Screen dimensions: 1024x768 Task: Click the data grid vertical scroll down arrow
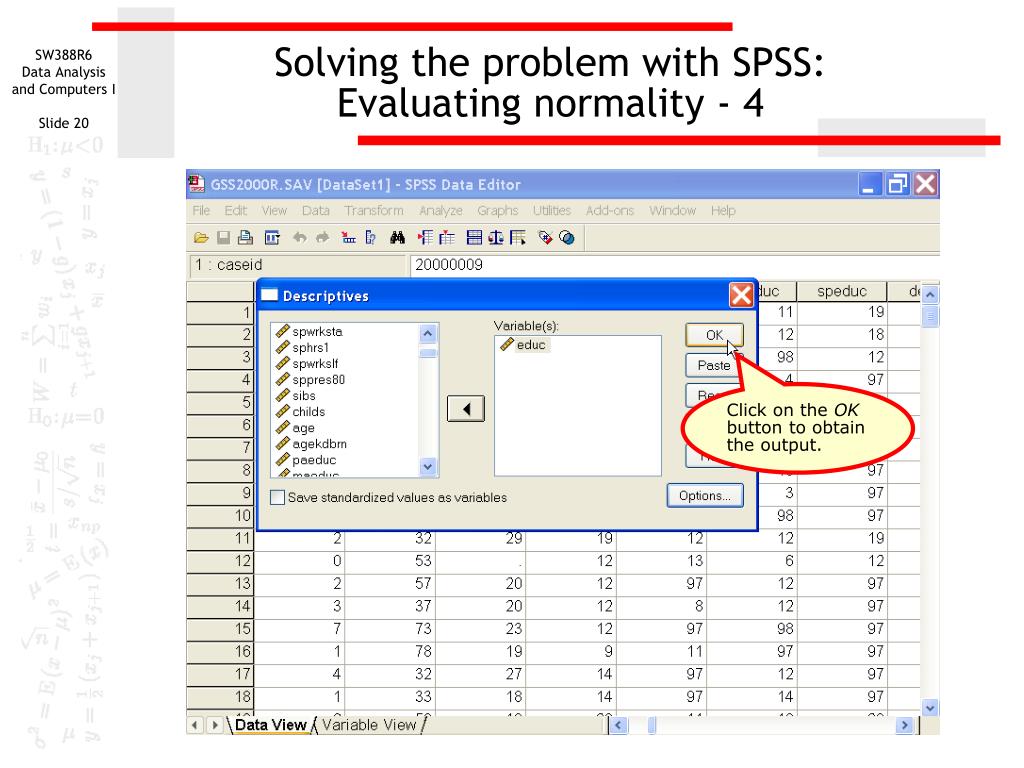(930, 707)
